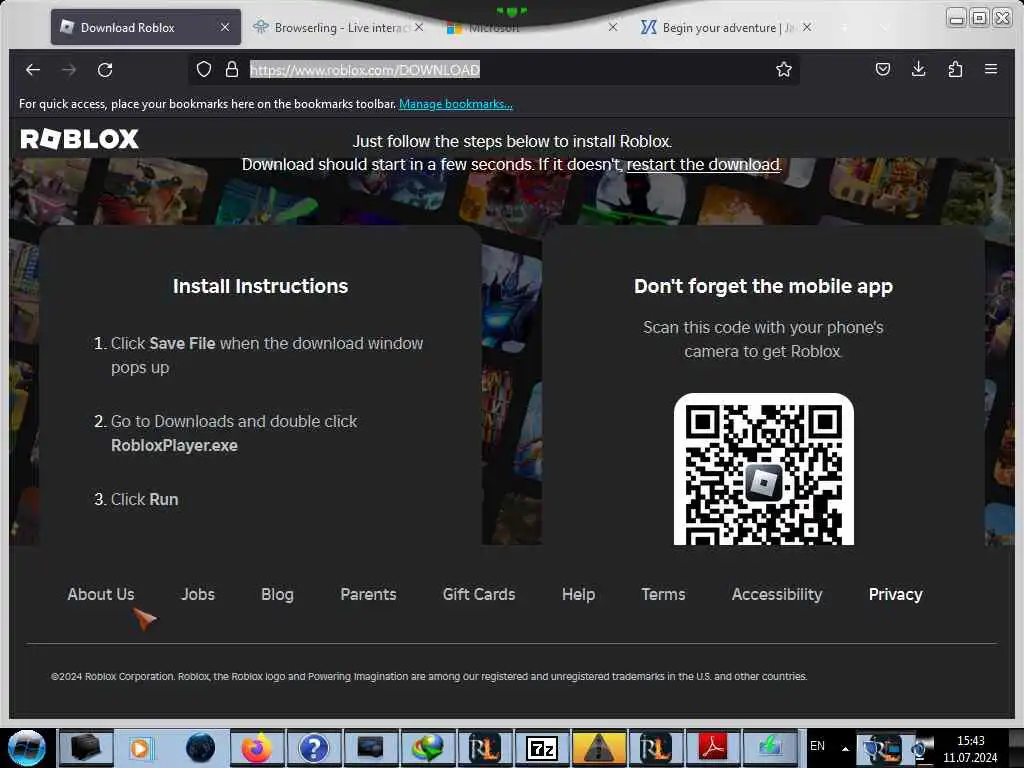Open the dark monitor taskbar icon

[370, 748]
